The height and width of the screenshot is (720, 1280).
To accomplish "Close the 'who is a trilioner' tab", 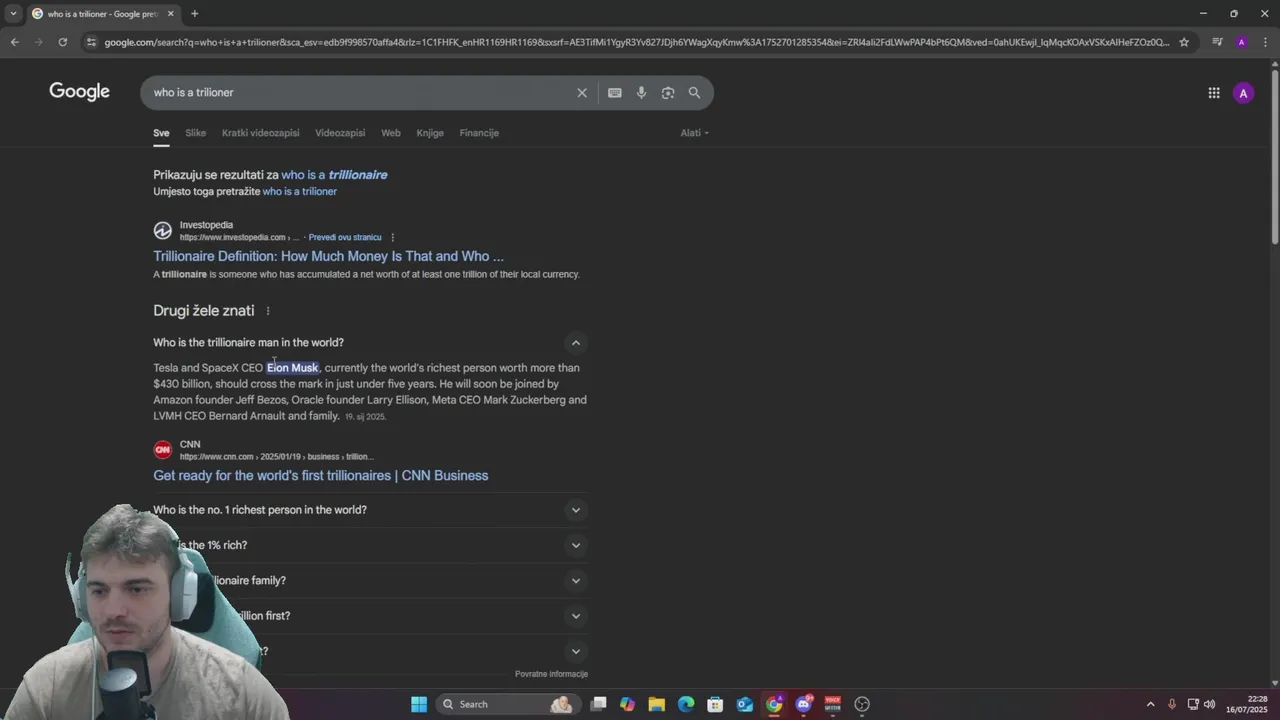I will [x=171, y=14].
